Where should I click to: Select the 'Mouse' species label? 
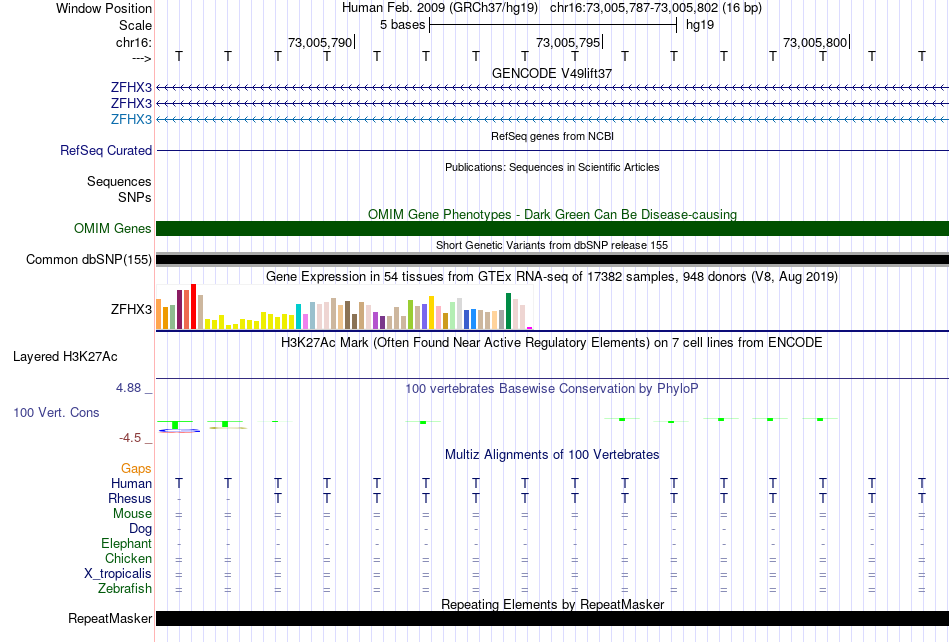(132, 514)
